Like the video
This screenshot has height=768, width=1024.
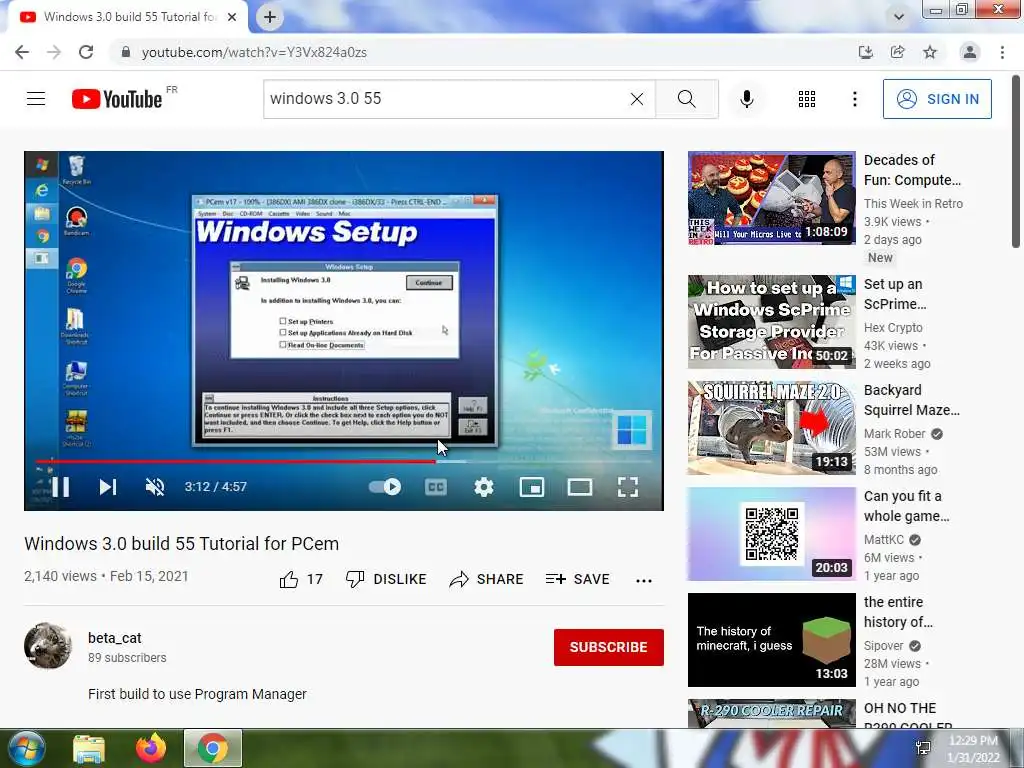click(301, 579)
